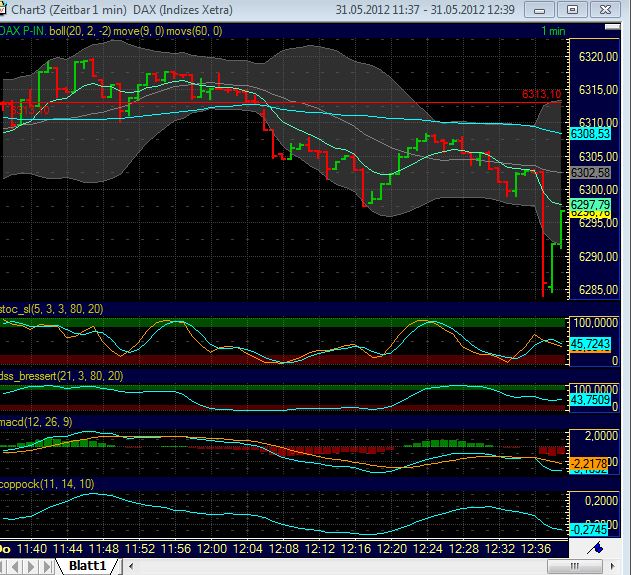Click the 'macd(12, 26, 9)' panel label
The width and height of the screenshot is (631, 575).
pyautogui.click(x=36, y=422)
